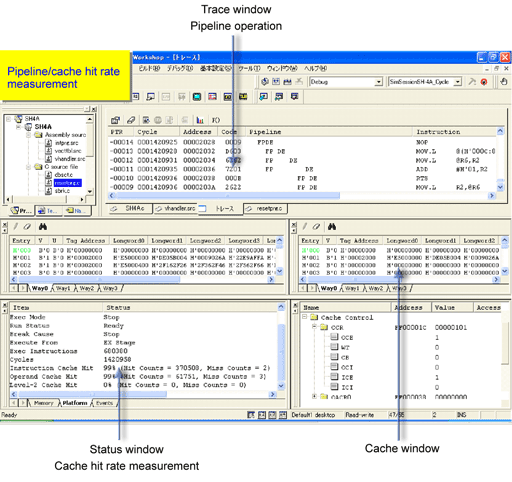Image resolution: width=512 pixels, height=482 pixels.
Task: Click the hand icon at toolbar's far right
Action: point(504,81)
